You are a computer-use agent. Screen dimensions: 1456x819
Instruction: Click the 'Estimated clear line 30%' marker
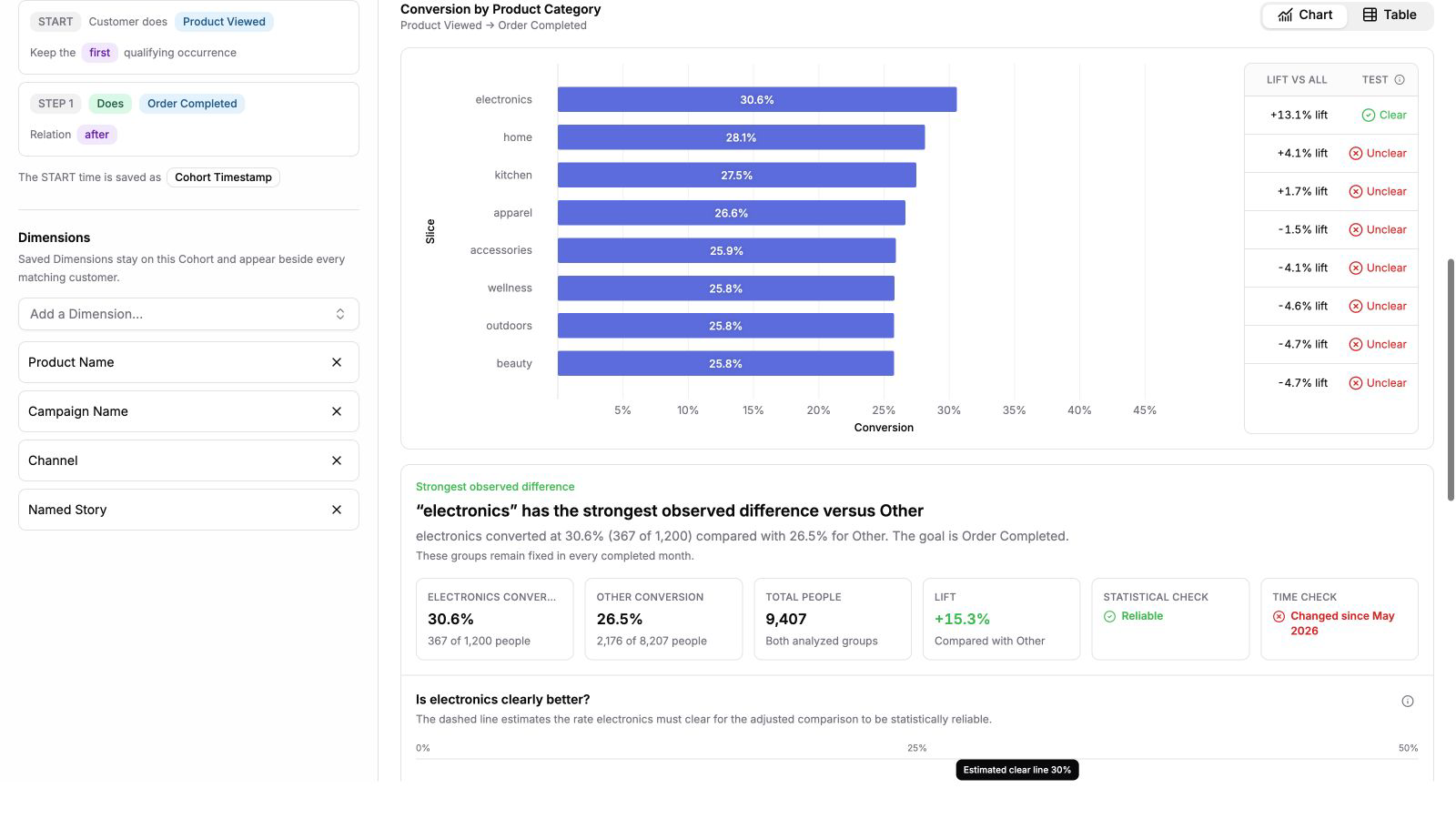click(1017, 770)
